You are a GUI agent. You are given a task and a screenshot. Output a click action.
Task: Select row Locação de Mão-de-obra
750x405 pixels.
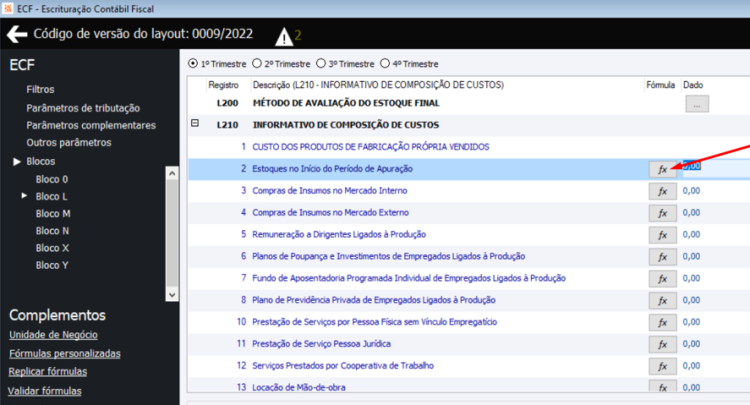tap(469, 386)
